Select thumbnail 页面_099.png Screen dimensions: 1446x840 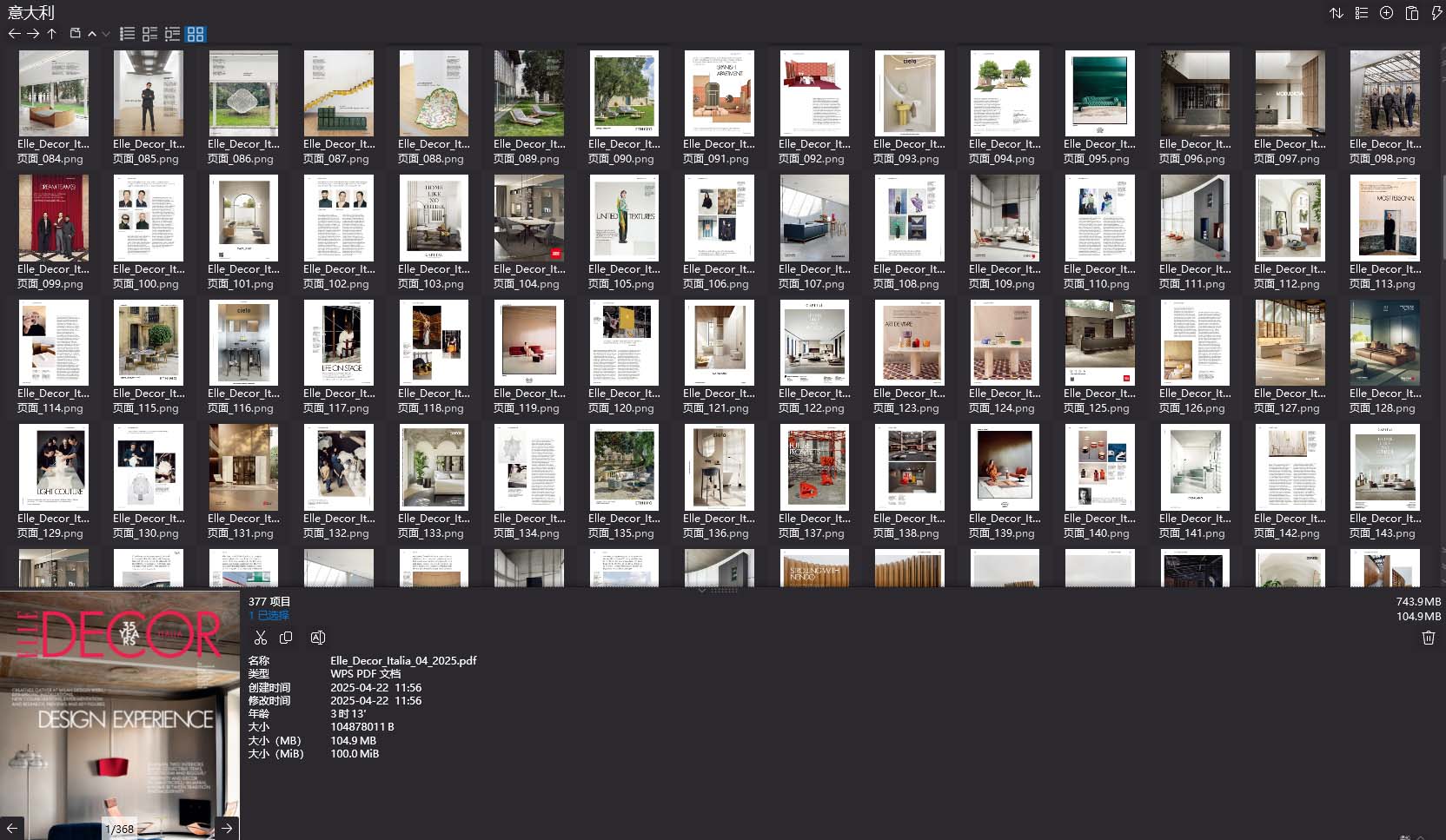(x=54, y=219)
